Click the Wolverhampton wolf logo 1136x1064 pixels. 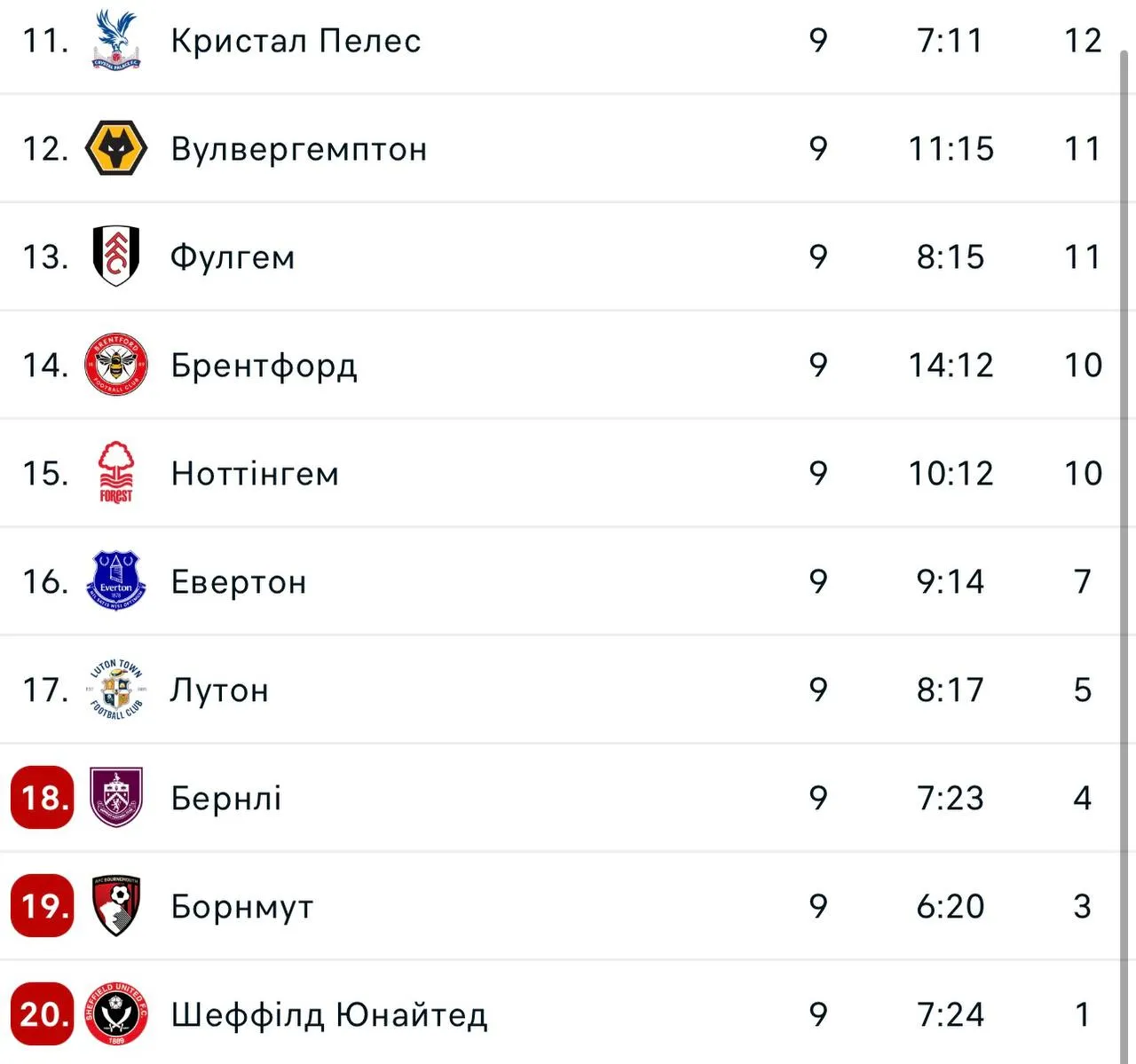click(x=115, y=149)
